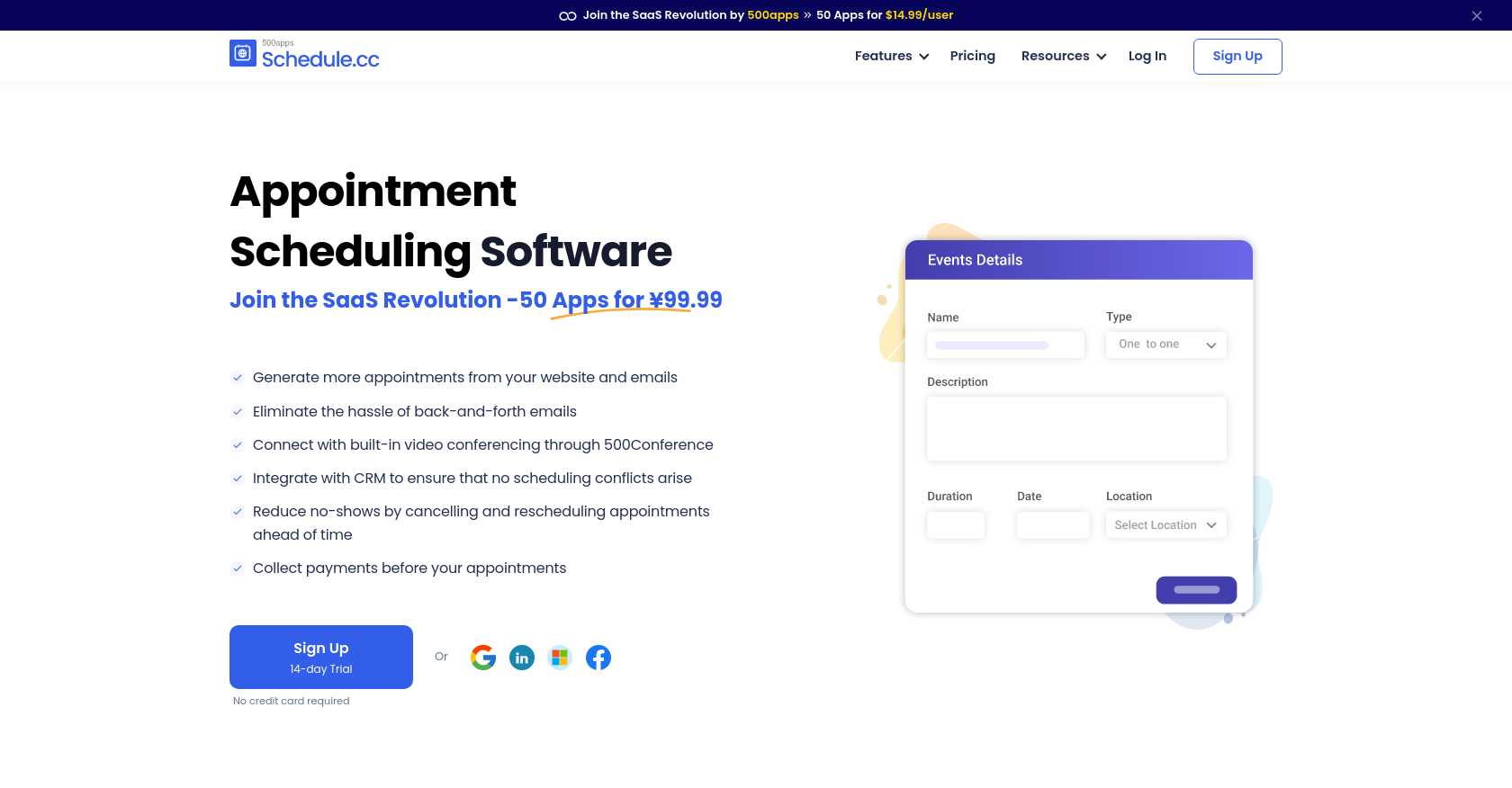Expand the Resources menu
Viewport: 1512px width, 788px height.
pyautogui.click(x=1064, y=56)
